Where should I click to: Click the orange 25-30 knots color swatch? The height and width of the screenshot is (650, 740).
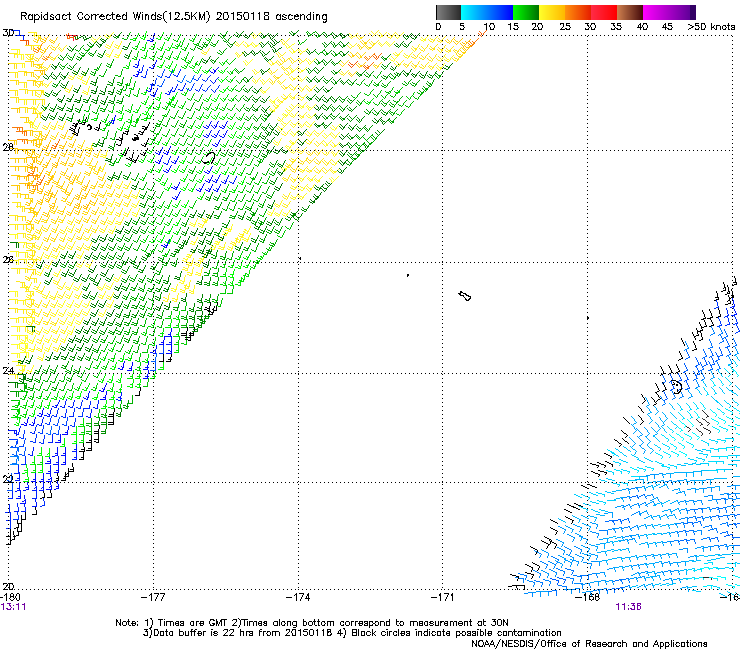pos(578,12)
